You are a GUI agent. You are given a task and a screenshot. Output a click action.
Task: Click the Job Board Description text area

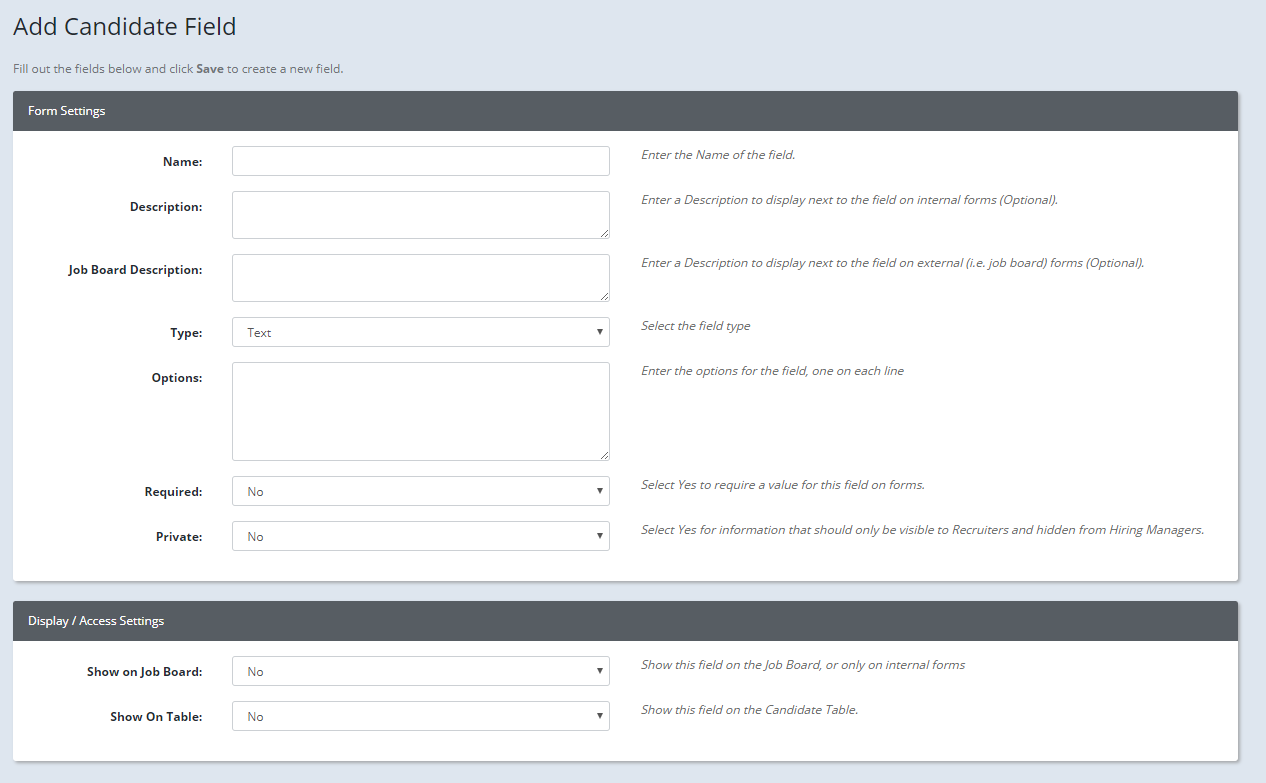(x=420, y=277)
